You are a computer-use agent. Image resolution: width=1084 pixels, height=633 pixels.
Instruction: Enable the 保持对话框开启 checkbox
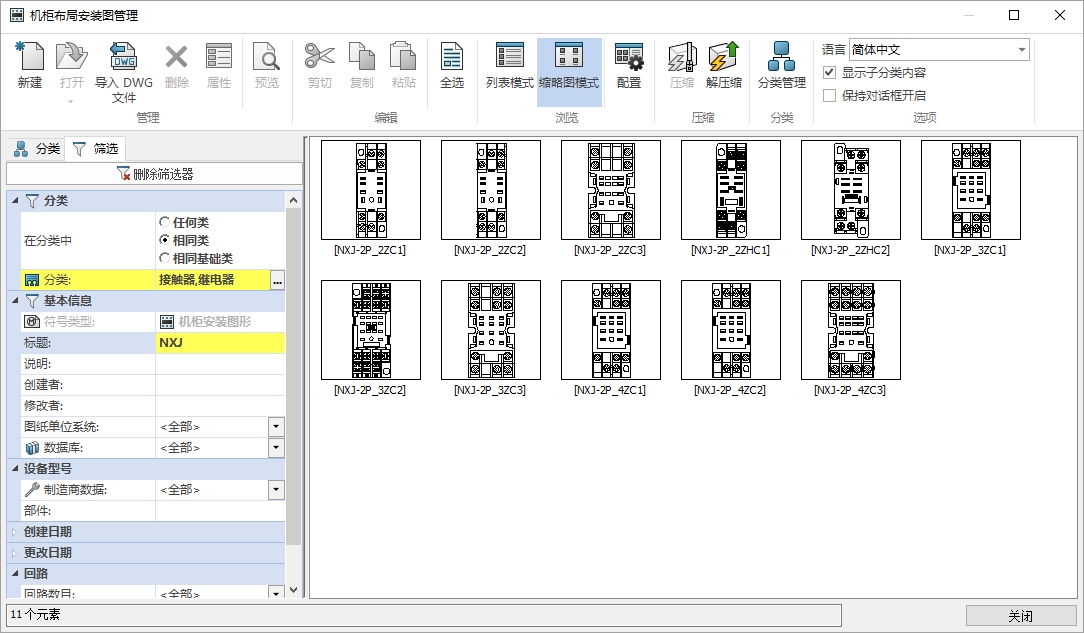click(829, 96)
